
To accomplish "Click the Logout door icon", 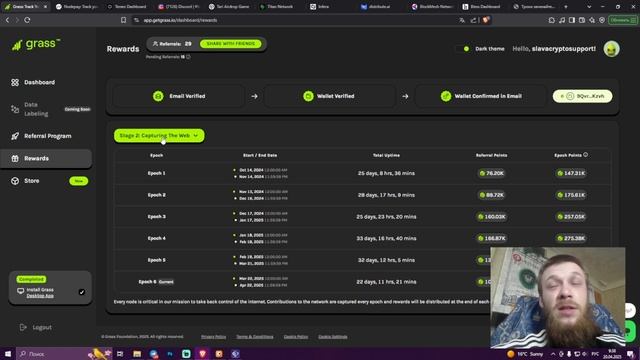I will click(x=23, y=327).
